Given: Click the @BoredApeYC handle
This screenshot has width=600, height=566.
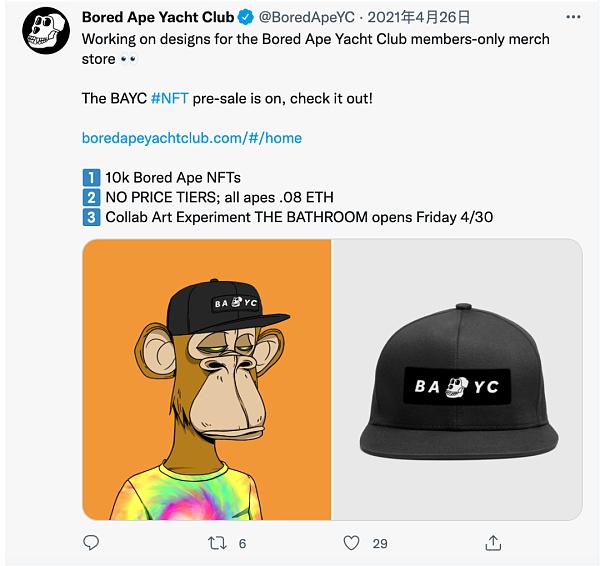Looking at the screenshot, I should point(307,17).
